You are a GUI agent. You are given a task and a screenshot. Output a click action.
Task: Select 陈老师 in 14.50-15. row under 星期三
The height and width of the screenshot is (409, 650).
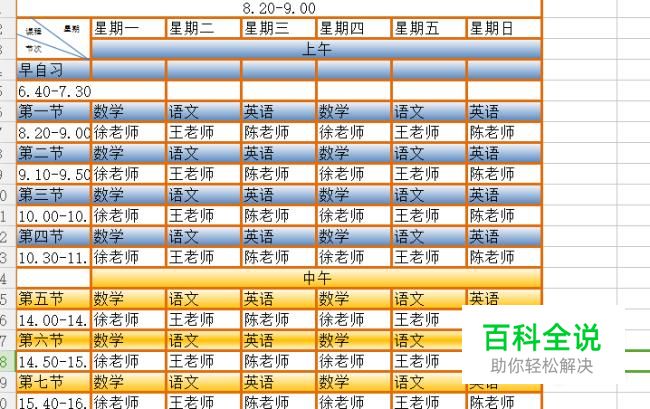pos(278,361)
